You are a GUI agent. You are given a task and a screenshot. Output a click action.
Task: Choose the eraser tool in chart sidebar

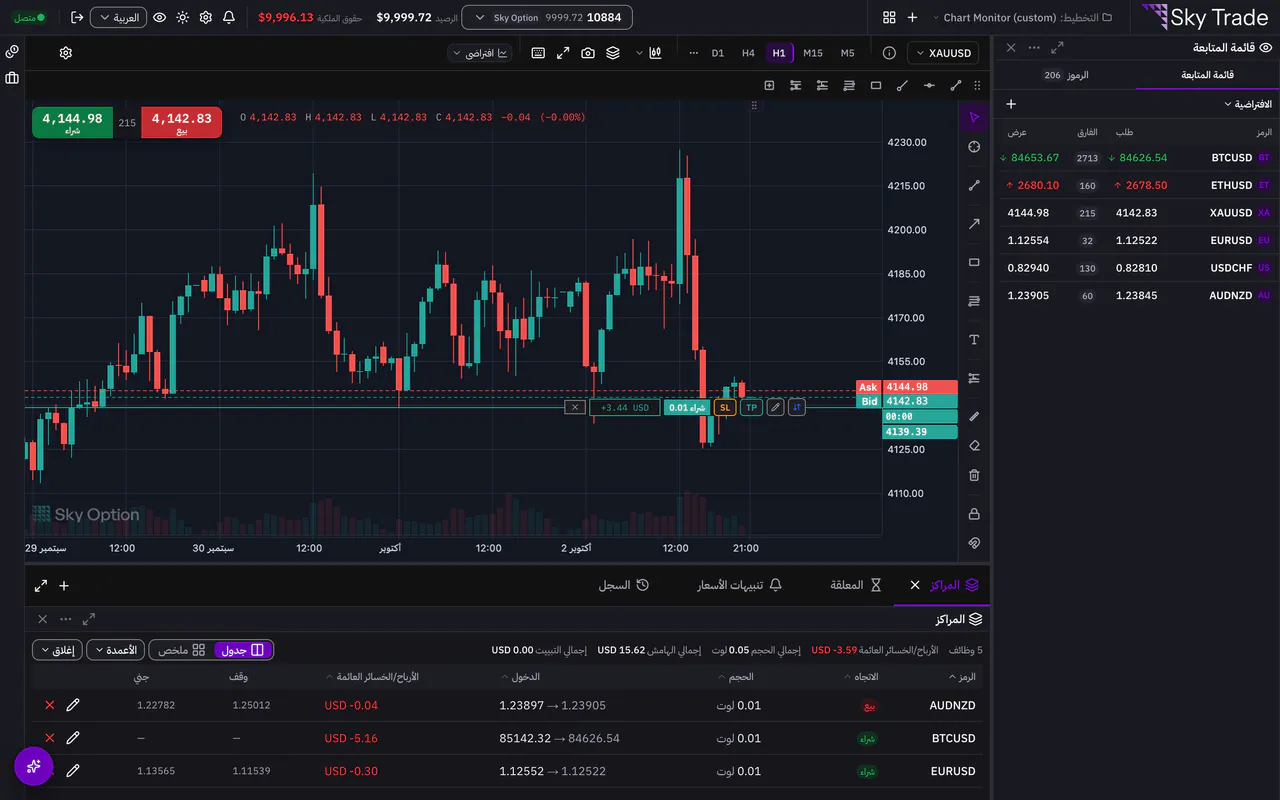point(974,446)
